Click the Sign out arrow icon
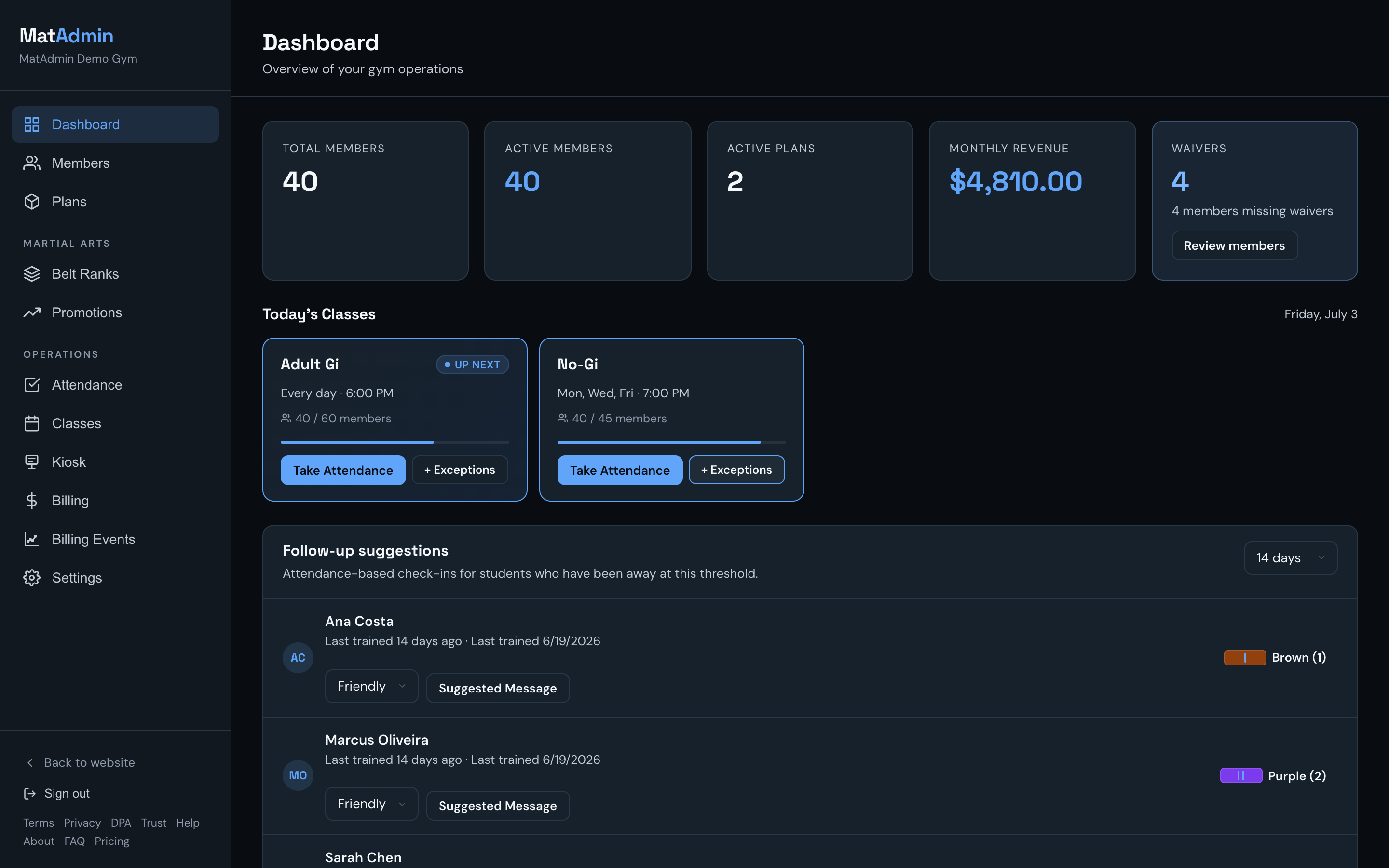 [x=29, y=793]
